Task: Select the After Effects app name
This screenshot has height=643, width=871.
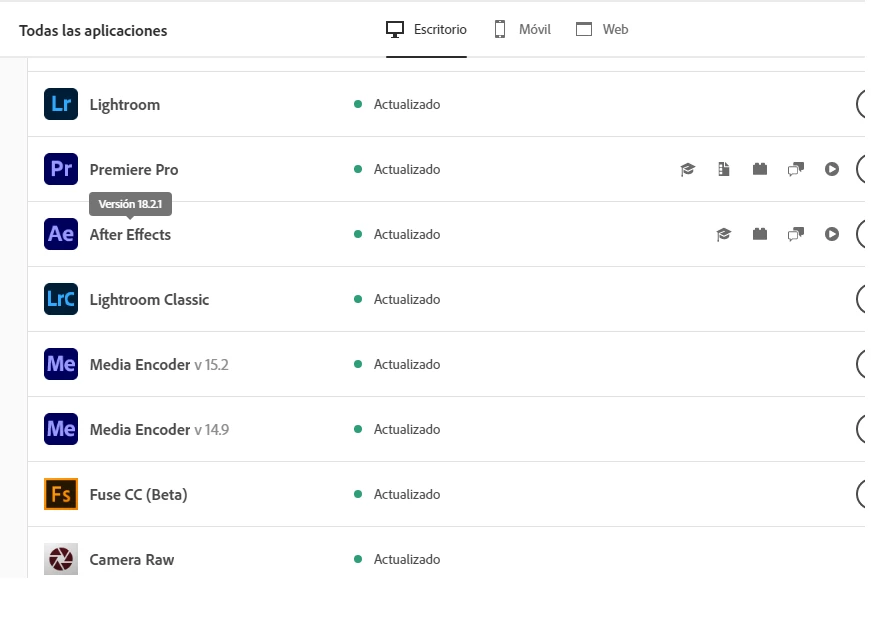Action: coord(131,234)
